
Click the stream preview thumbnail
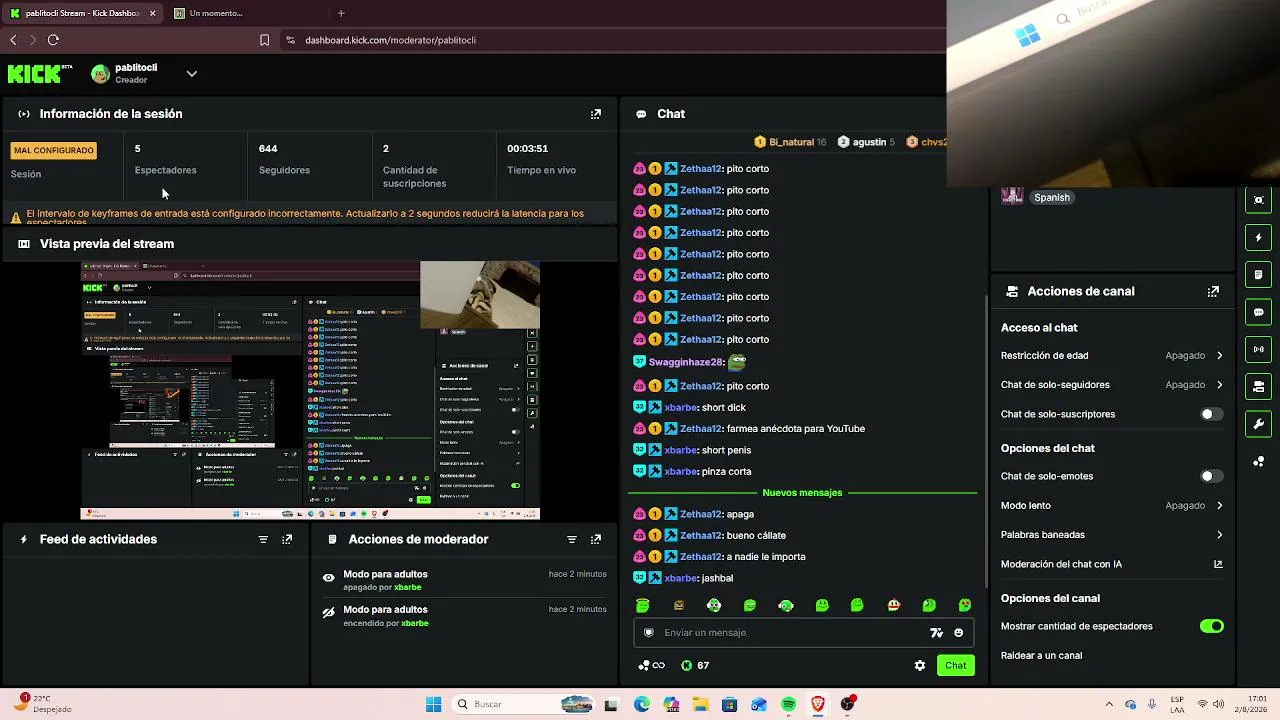310,391
